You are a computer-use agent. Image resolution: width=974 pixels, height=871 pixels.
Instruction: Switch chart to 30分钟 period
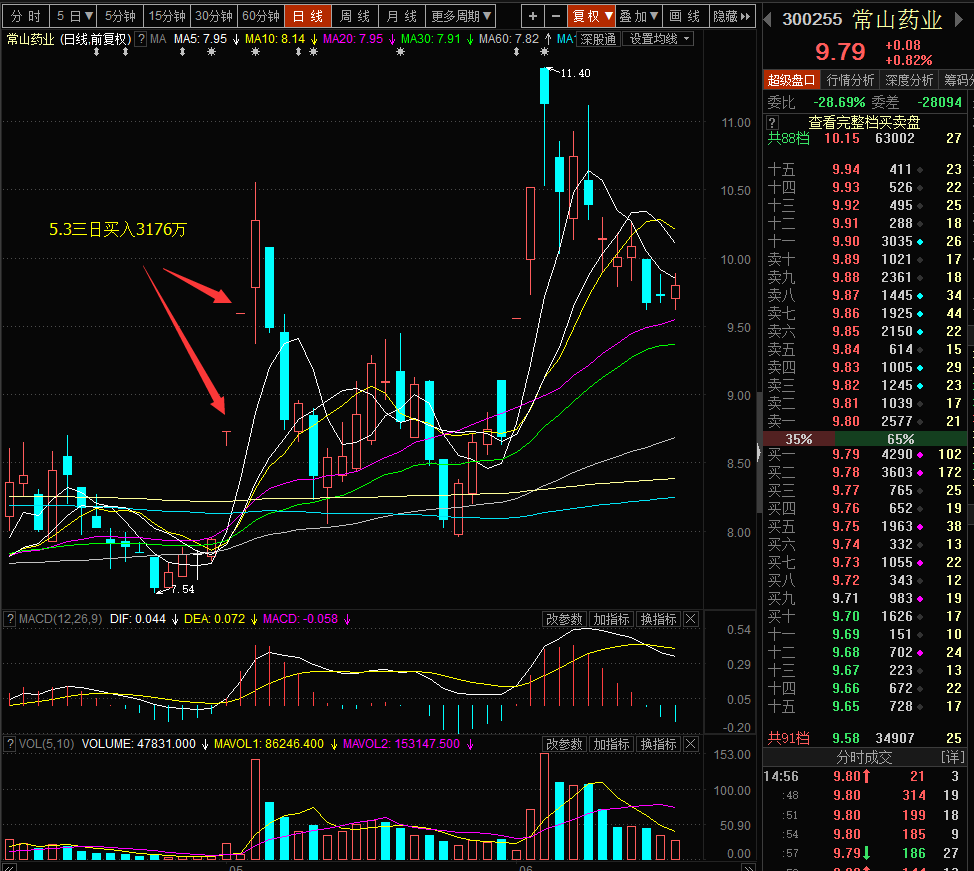[x=214, y=16]
